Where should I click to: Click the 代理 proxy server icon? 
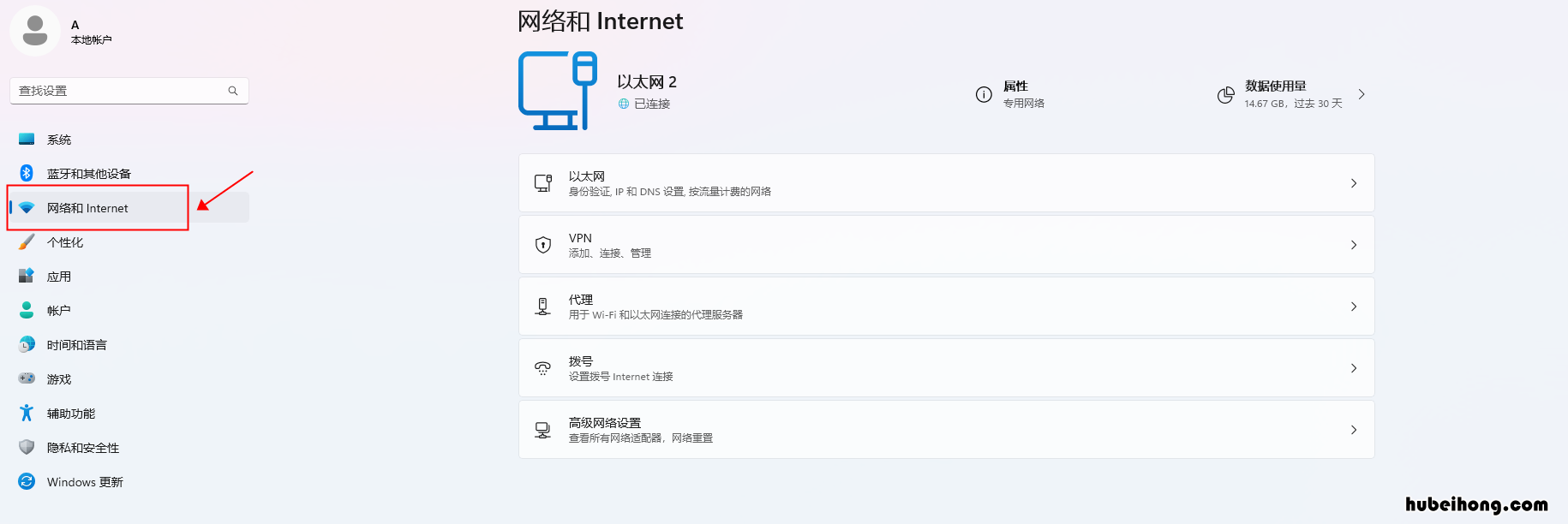pos(543,307)
